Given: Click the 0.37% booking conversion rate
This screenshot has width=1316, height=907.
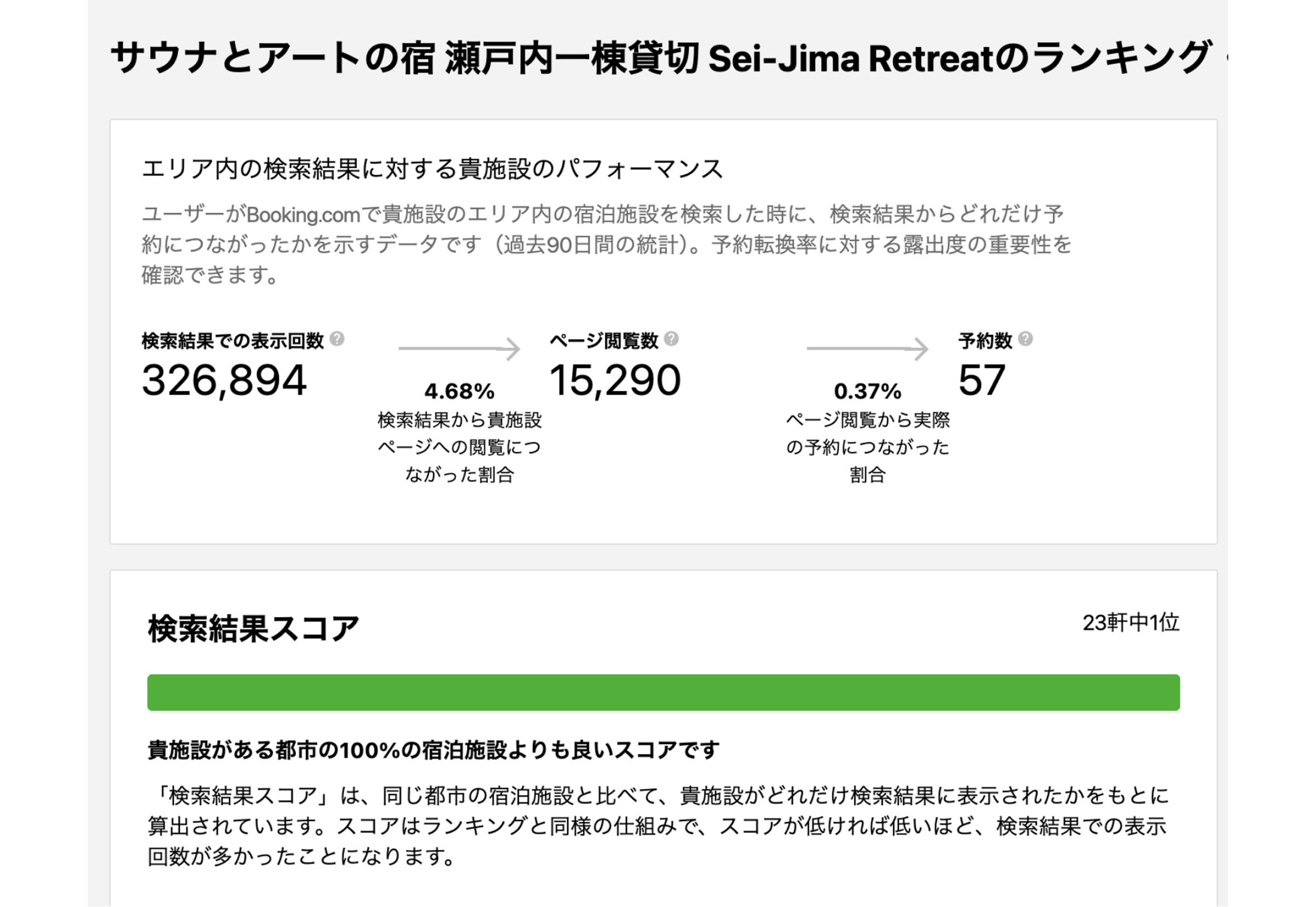Looking at the screenshot, I should [867, 391].
